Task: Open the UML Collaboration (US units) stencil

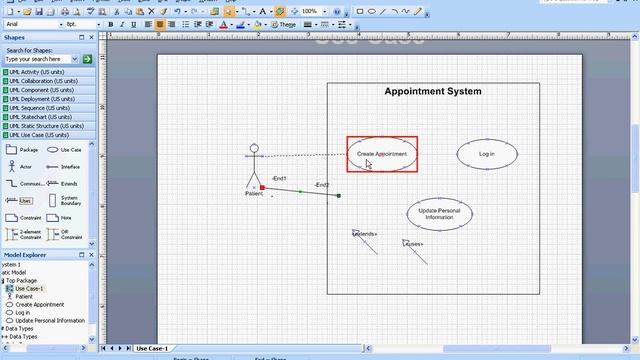Action: coord(49,81)
